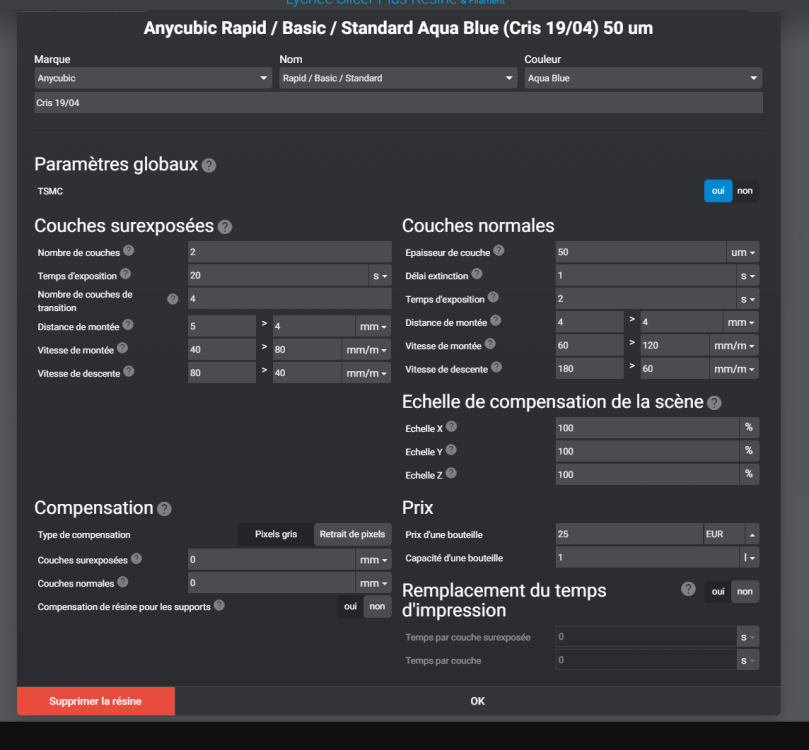
Task: Open the Marque dropdown showing Anycubic
Action: click(153, 78)
